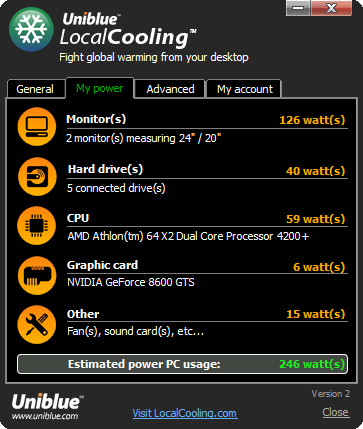Screen dimensions: 363x429
Task: Click the www.uniblue.com text
Action: point(45,416)
